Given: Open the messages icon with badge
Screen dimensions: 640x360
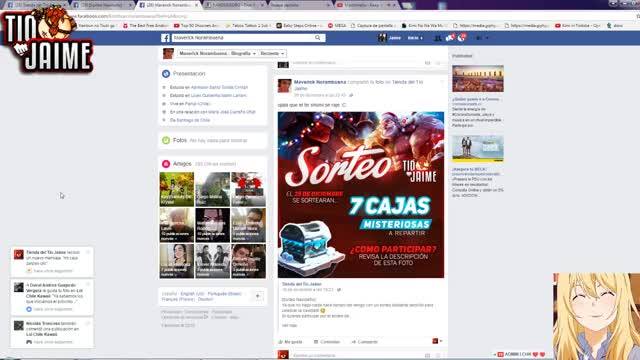Looking at the screenshot, I should point(449,38).
